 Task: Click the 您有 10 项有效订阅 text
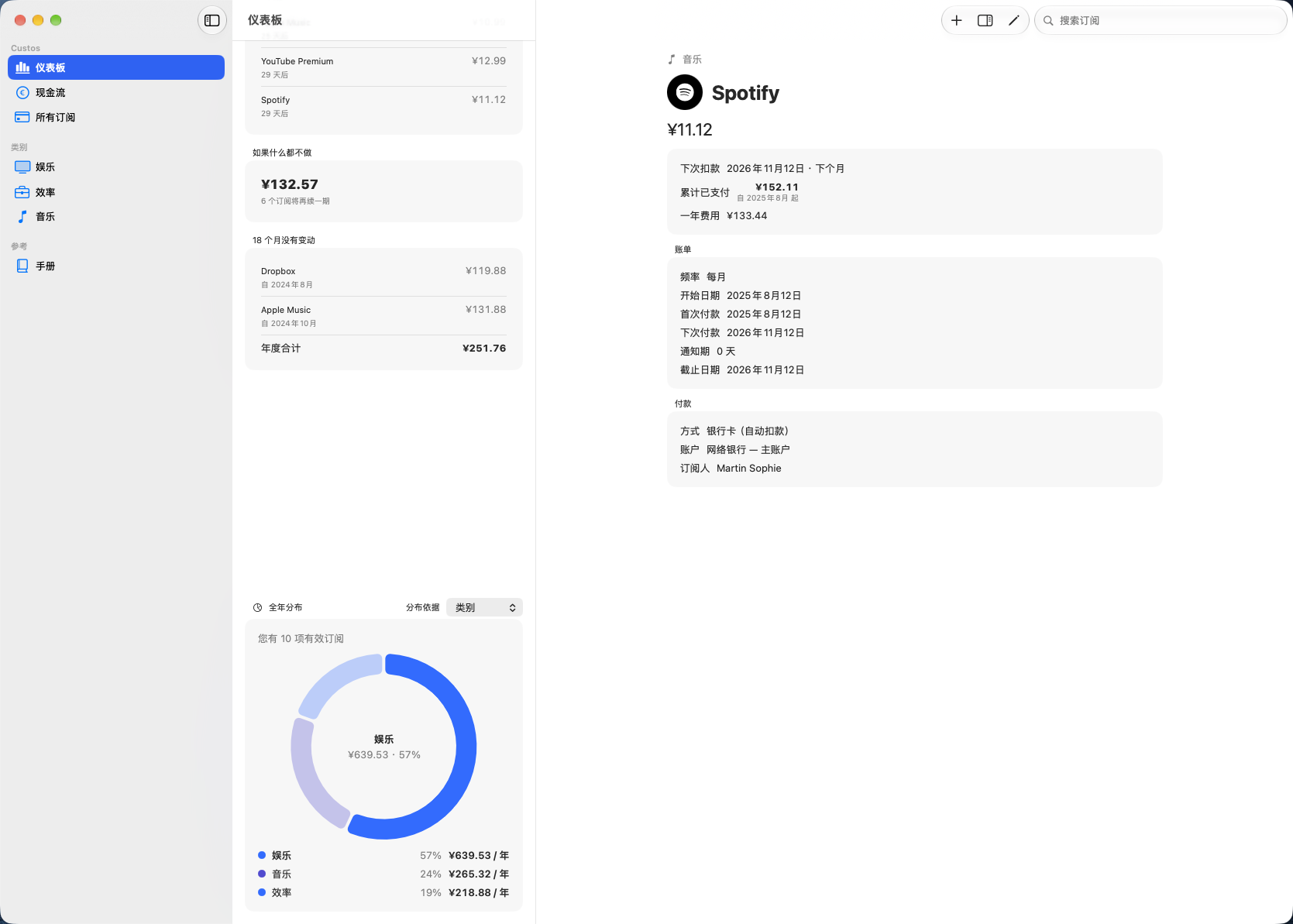[x=301, y=638]
